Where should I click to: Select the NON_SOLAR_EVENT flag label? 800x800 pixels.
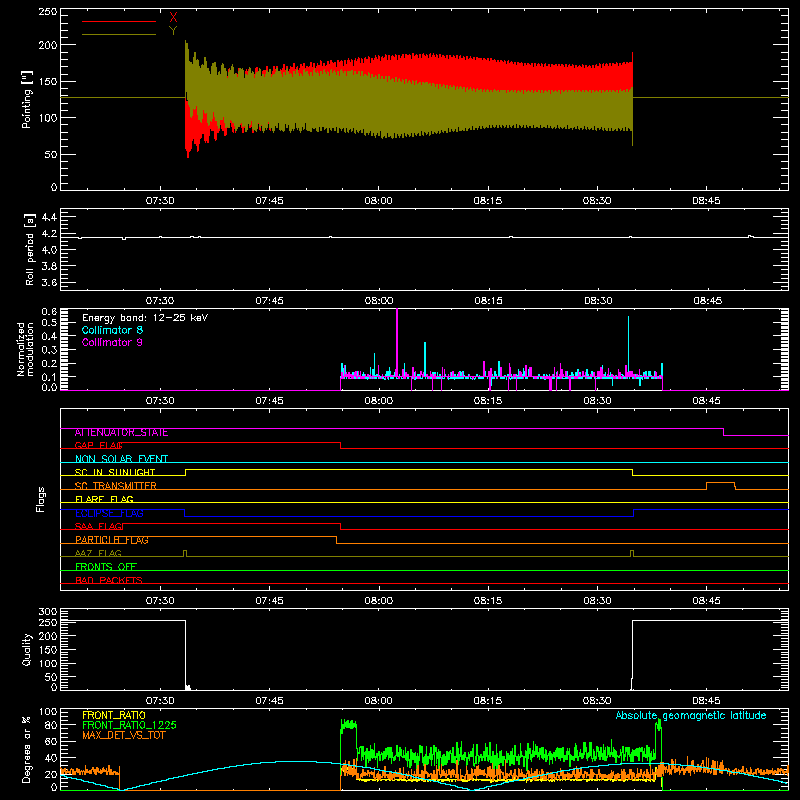(121, 459)
